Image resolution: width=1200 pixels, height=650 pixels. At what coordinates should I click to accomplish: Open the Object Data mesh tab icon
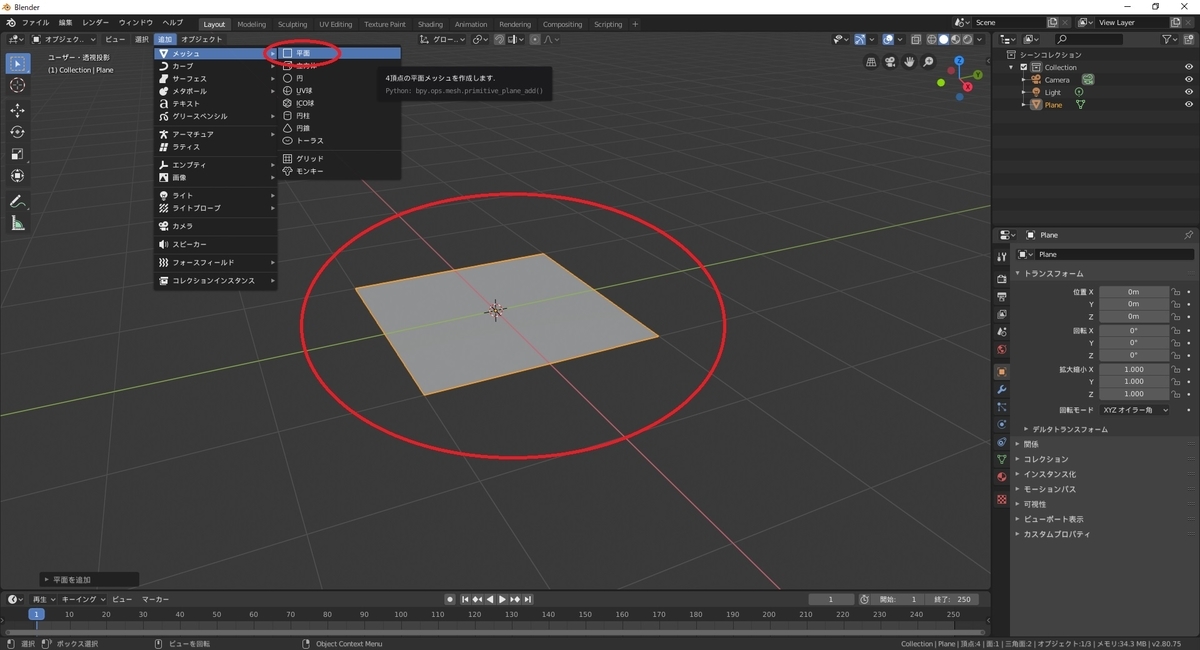click(1002, 459)
